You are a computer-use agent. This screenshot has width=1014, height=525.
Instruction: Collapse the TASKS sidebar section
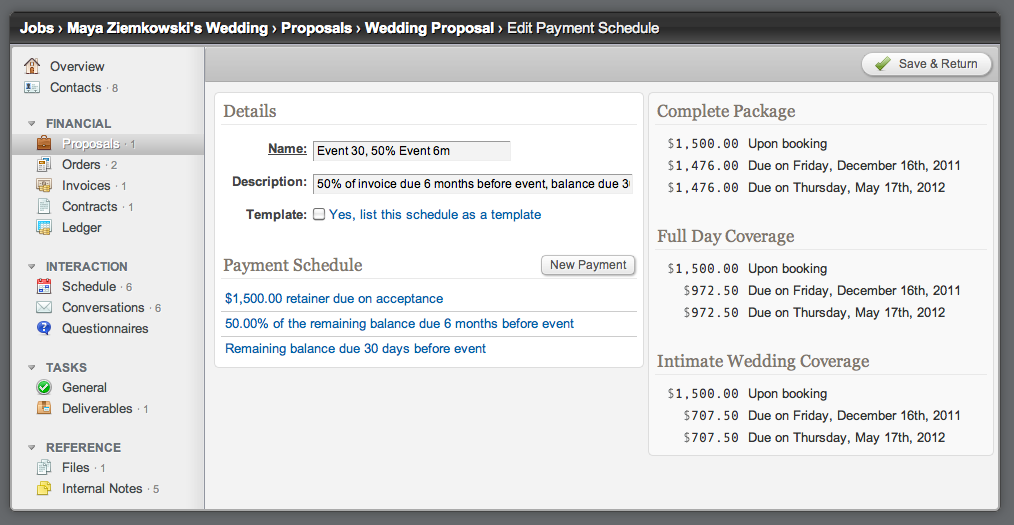click(x=32, y=368)
